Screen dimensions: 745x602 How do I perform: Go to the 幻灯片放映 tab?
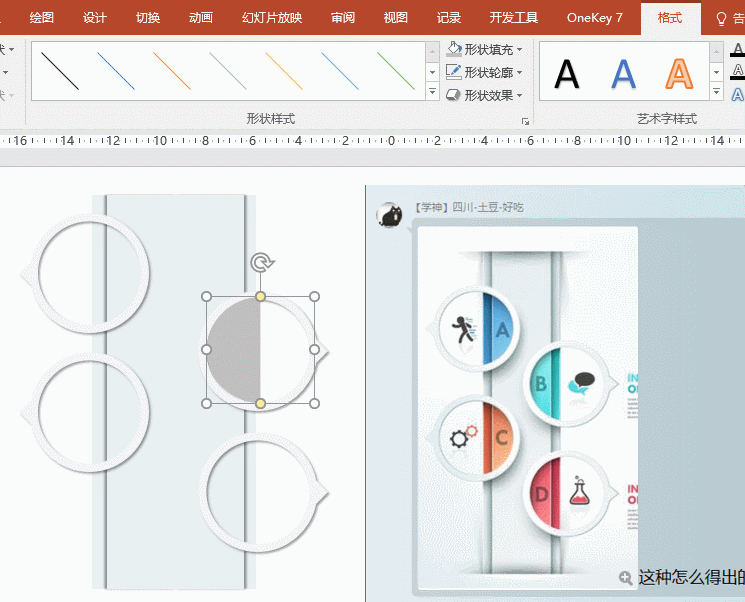(271, 18)
